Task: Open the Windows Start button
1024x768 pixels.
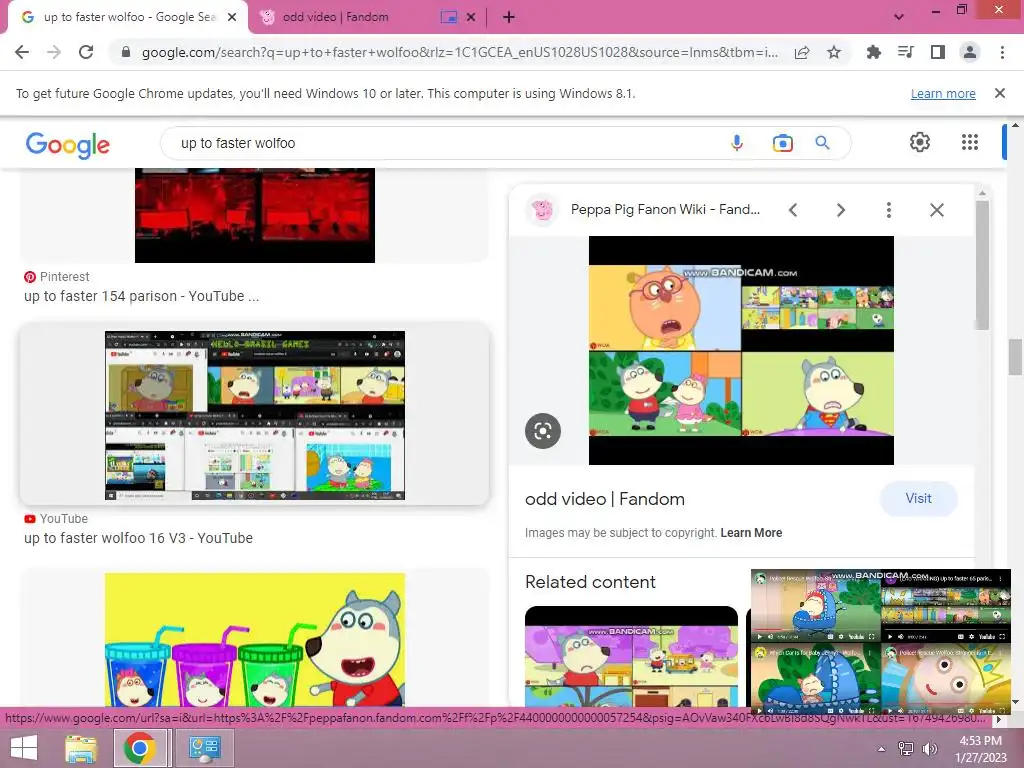Action: (23, 748)
